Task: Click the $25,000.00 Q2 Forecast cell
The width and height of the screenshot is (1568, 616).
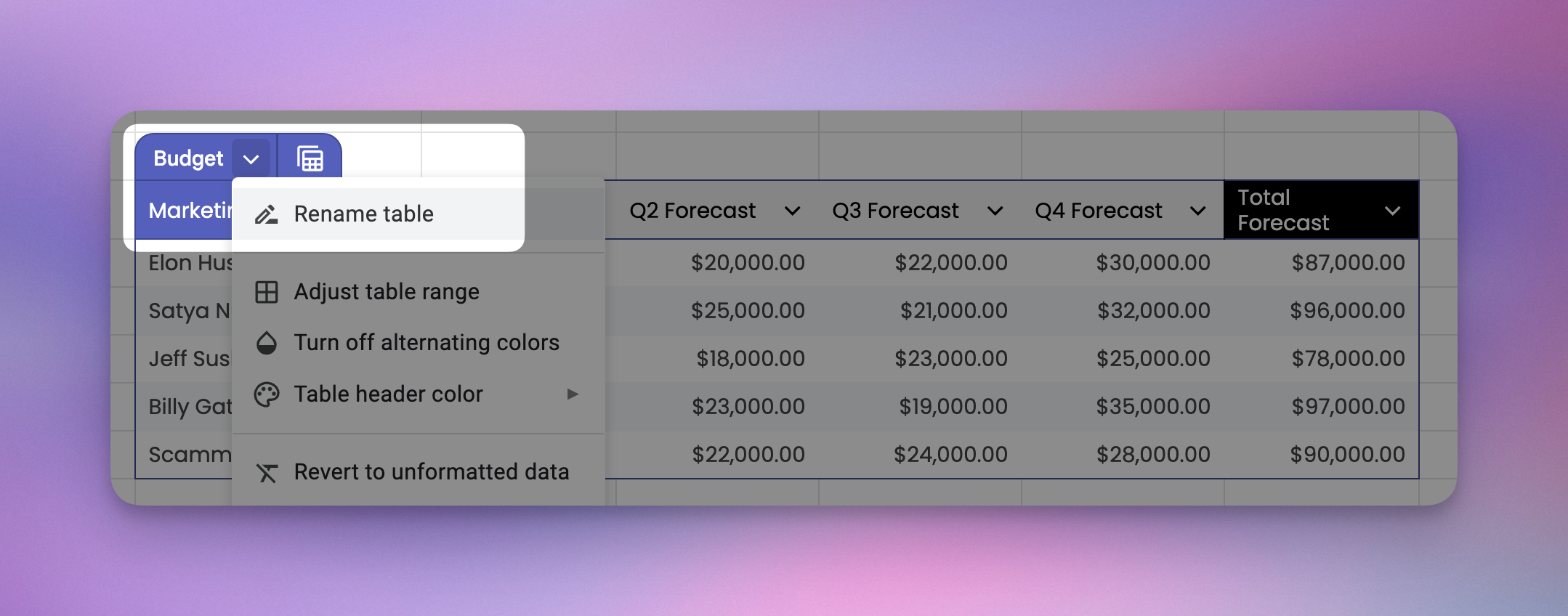Action: [747, 311]
